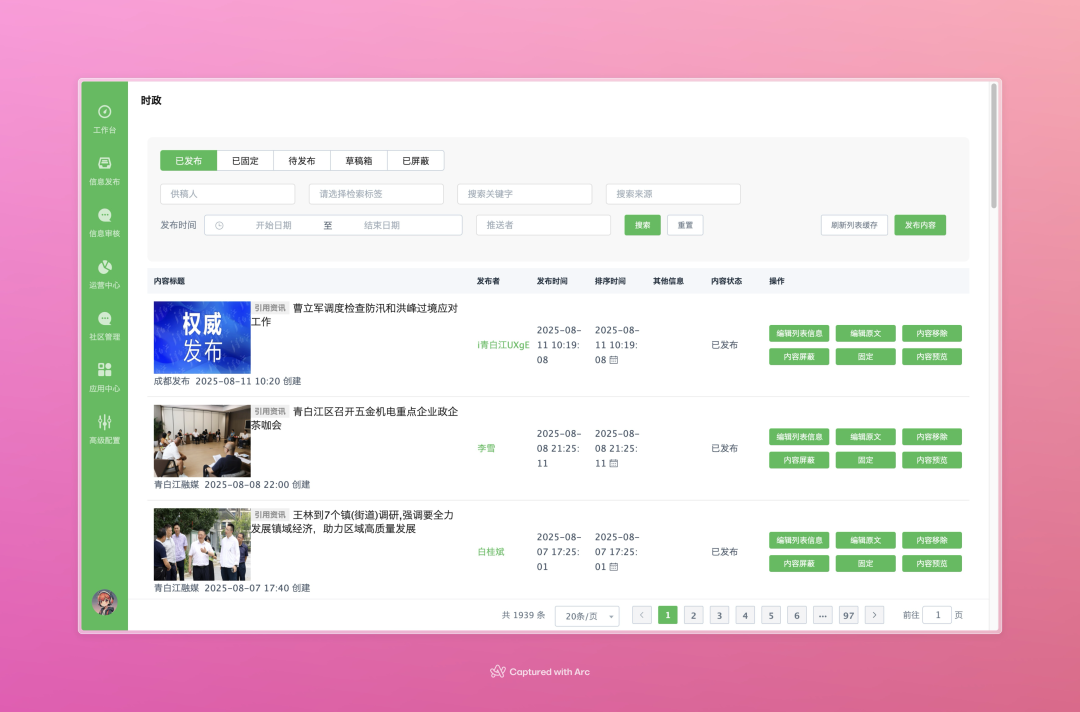This screenshot has width=1080, height=712.
Task: Click the 发布内容 publish button
Action: point(920,225)
